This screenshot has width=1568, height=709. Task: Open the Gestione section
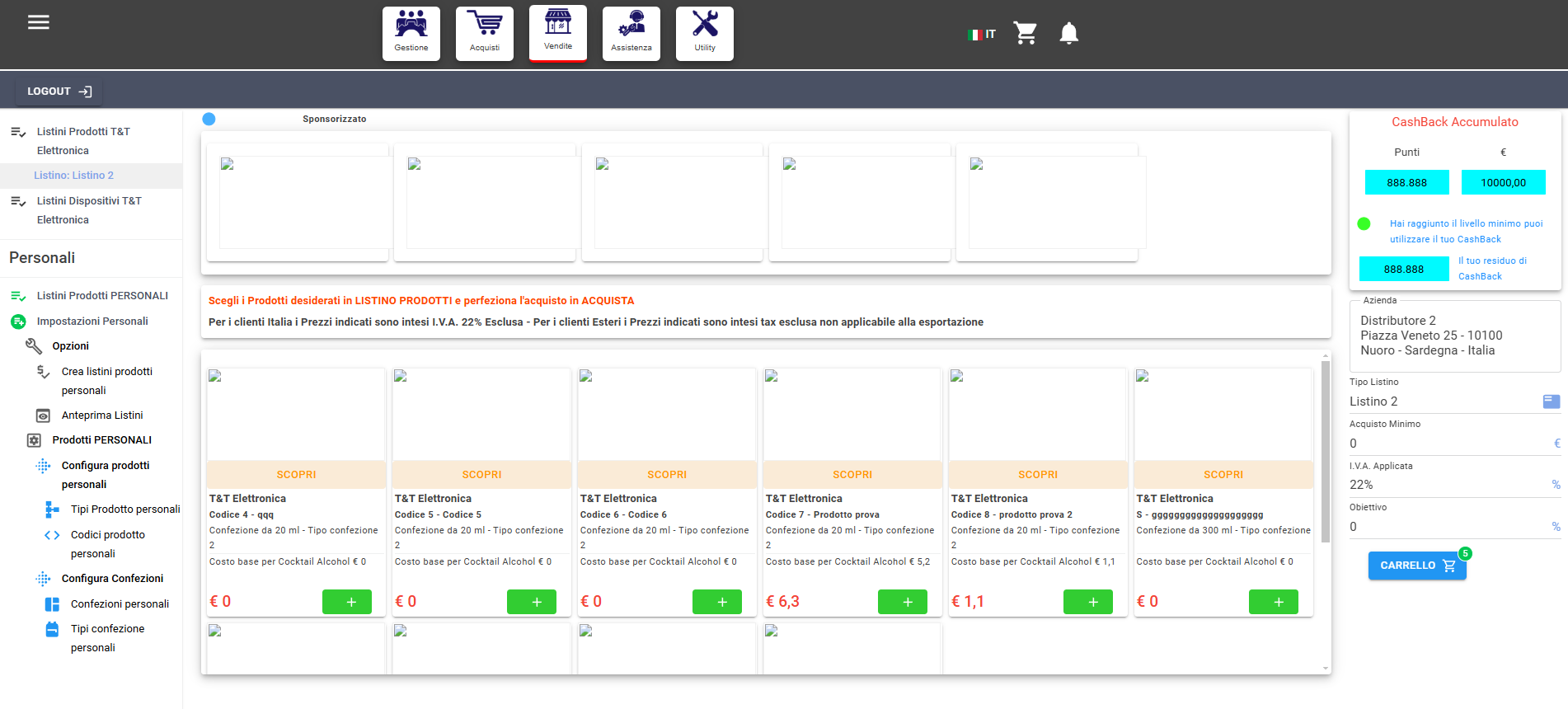pos(411,34)
